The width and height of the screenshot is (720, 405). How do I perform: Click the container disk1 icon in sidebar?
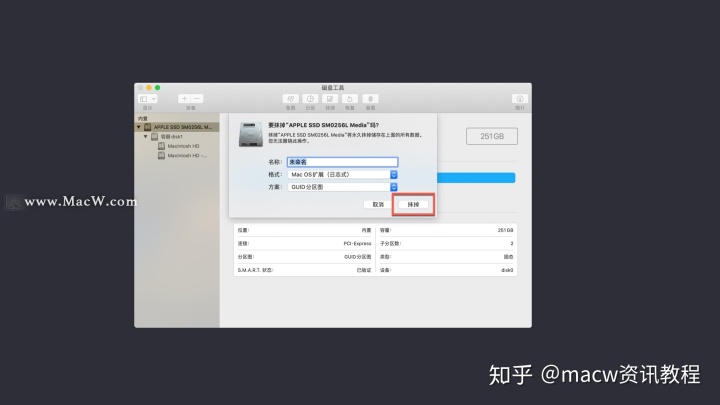click(155, 136)
